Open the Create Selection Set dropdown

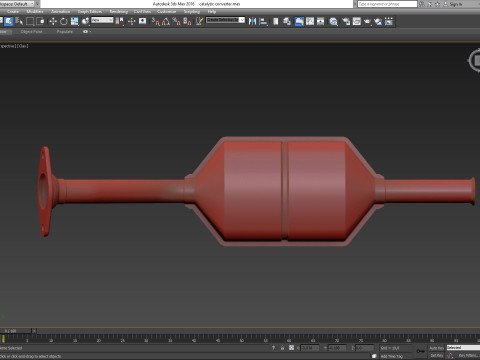click(225, 20)
